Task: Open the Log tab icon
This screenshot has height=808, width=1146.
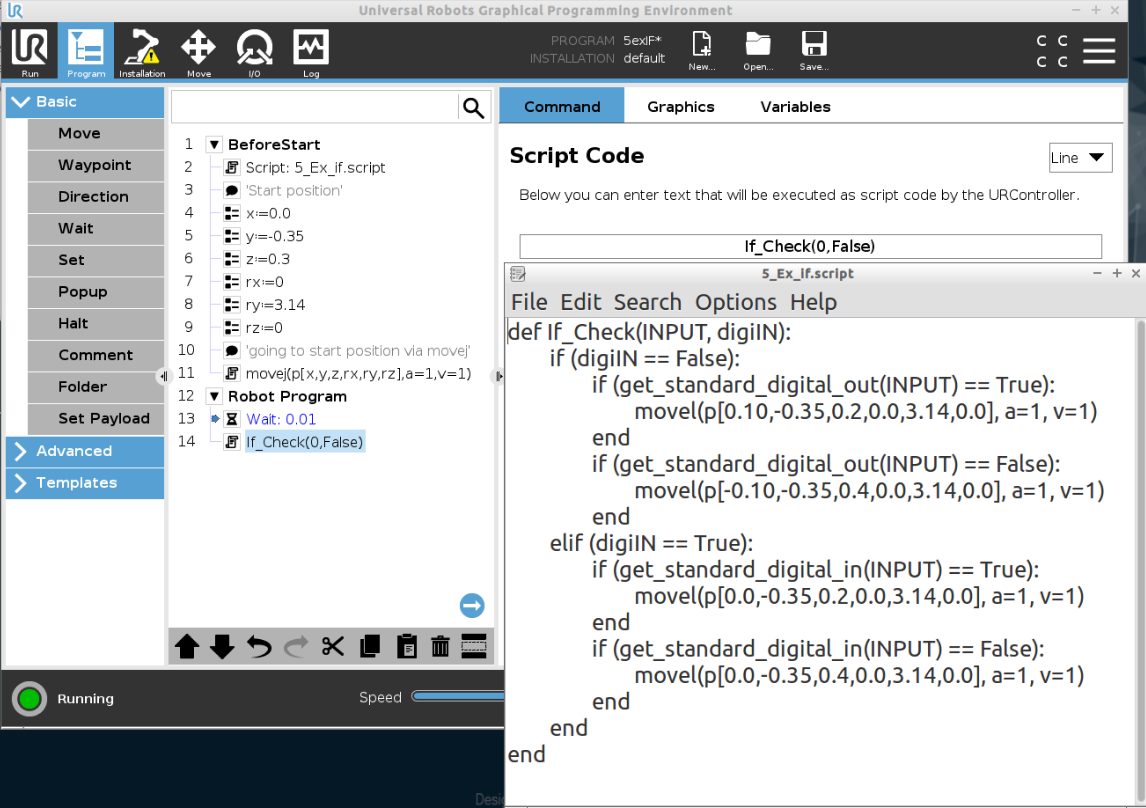Action: click(x=311, y=51)
